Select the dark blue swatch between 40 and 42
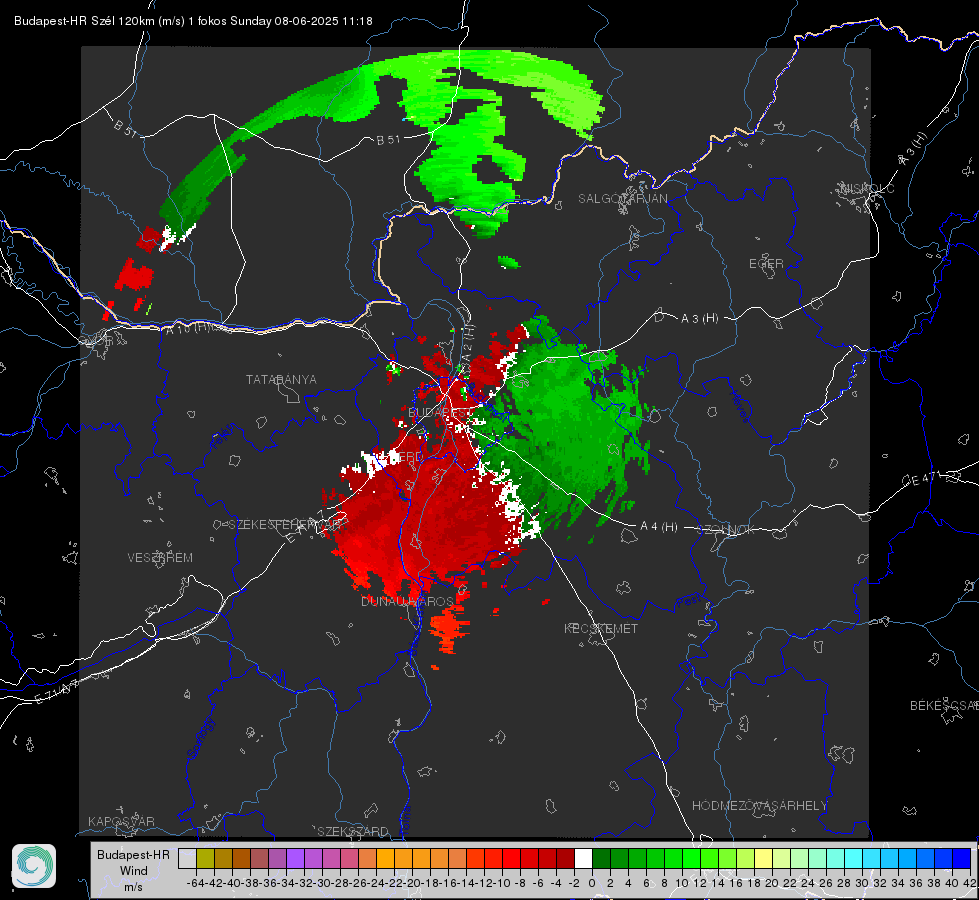979x900 pixels. [x=962, y=858]
